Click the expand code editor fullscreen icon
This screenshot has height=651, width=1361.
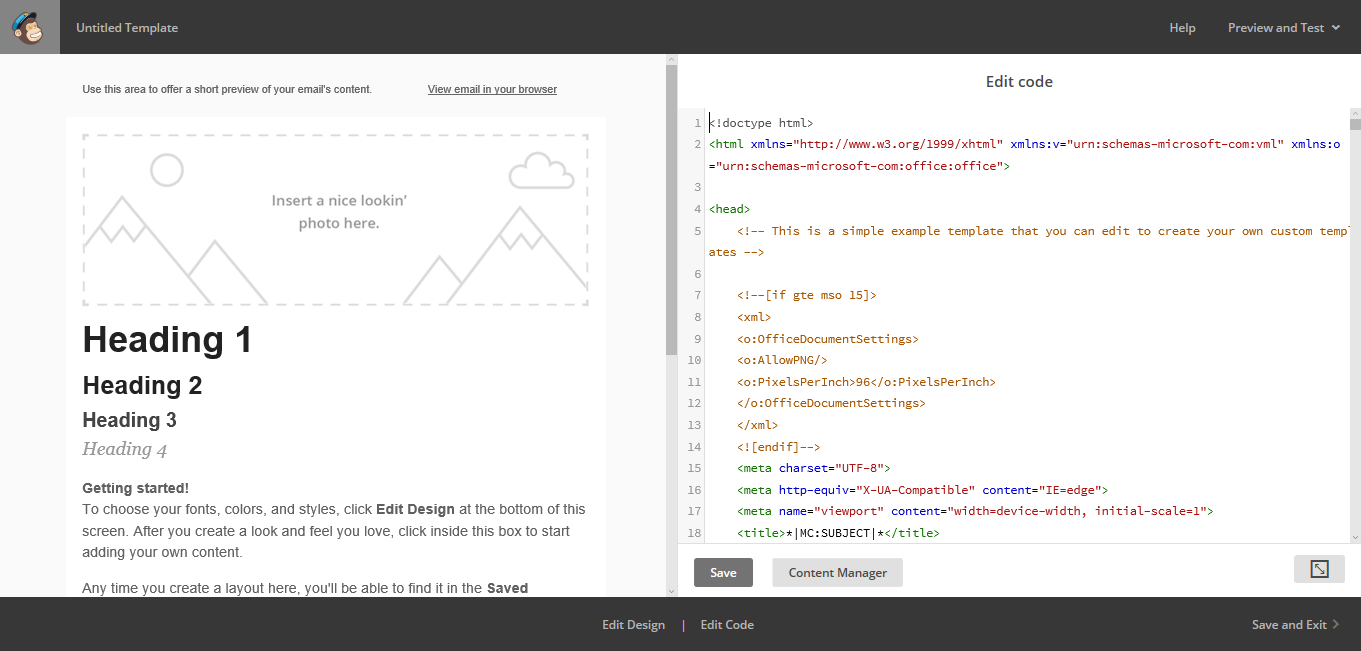coord(1319,569)
